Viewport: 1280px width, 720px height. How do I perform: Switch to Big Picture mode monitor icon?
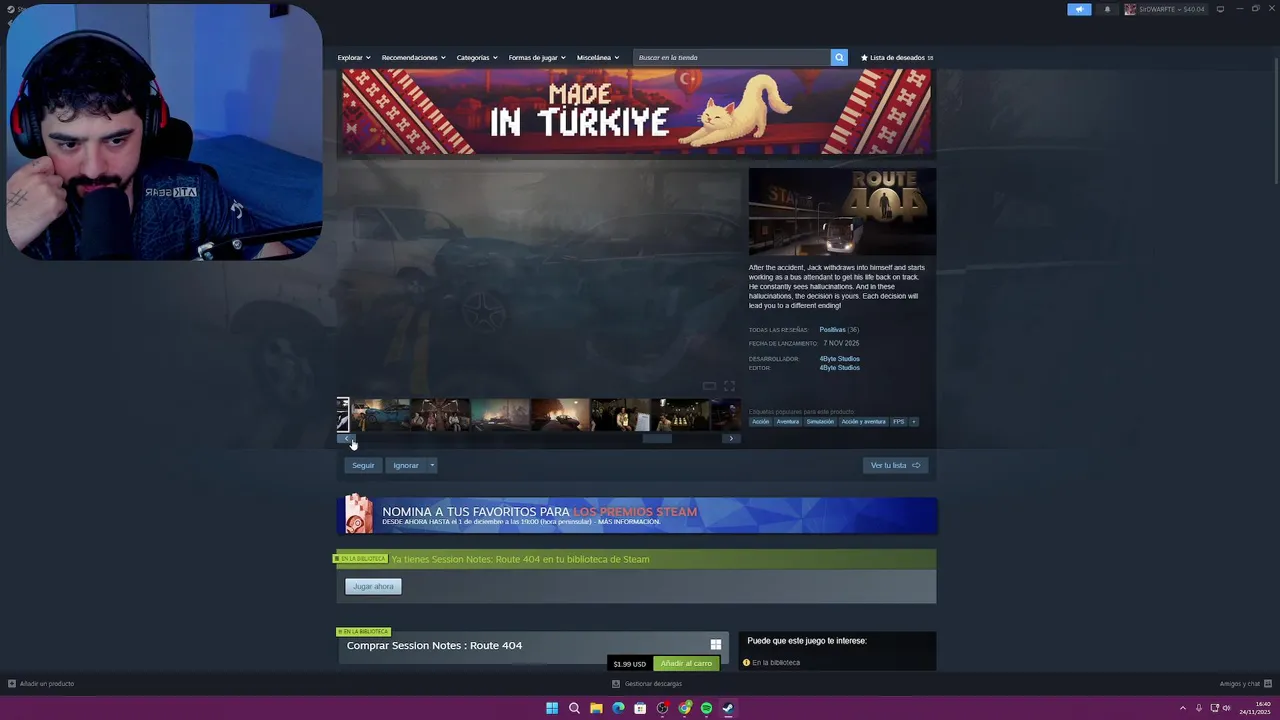[1220, 9]
